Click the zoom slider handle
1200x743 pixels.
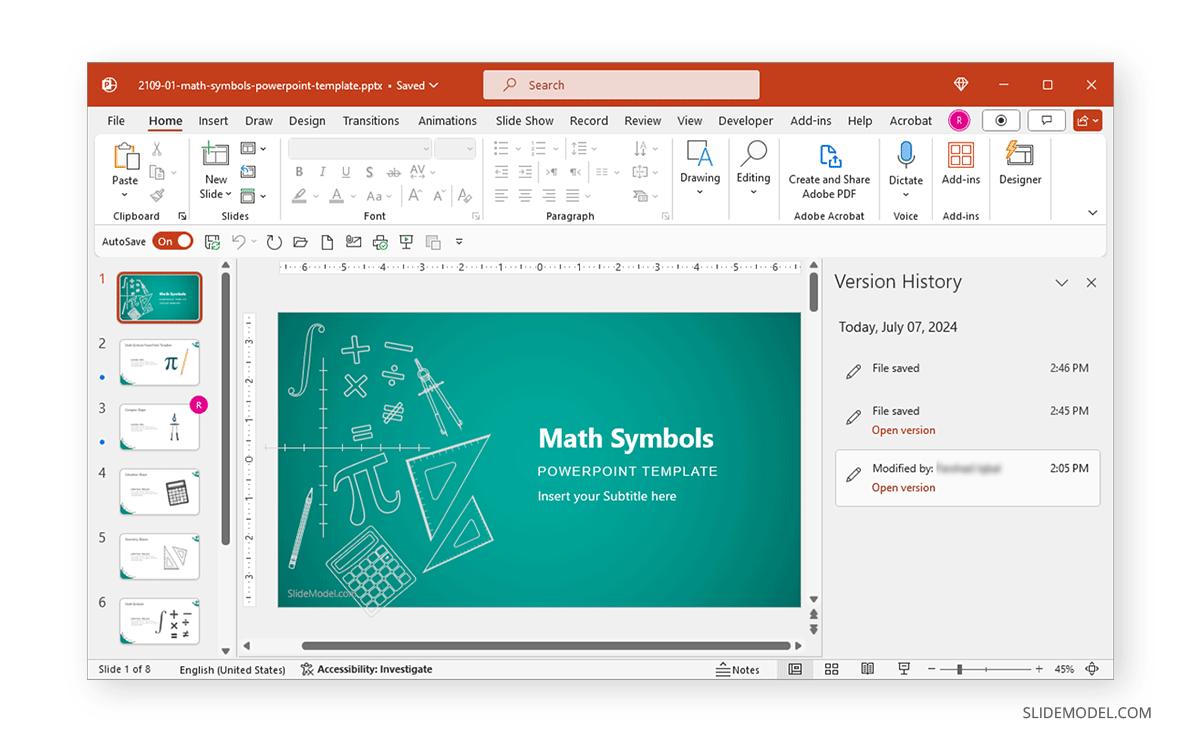click(959, 669)
